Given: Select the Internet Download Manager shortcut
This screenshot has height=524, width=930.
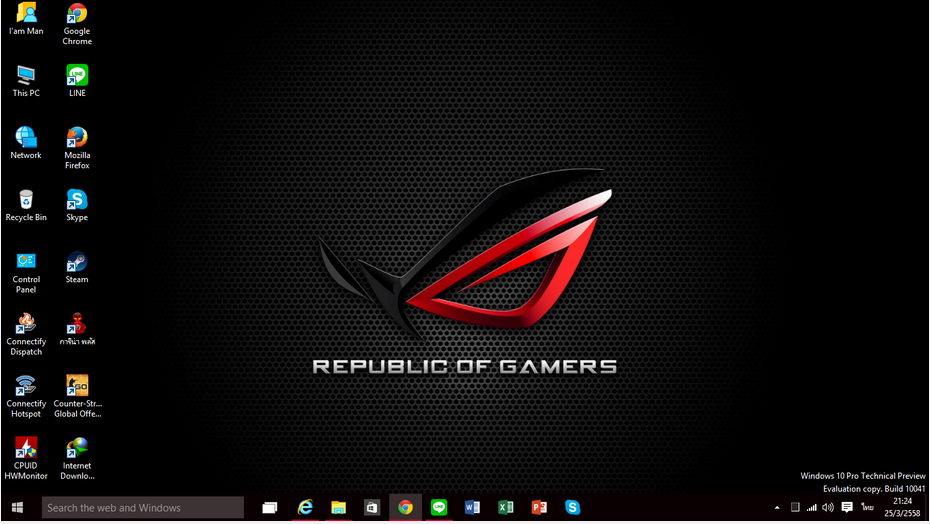Looking at the screenshot, I should tap(77, 459).
